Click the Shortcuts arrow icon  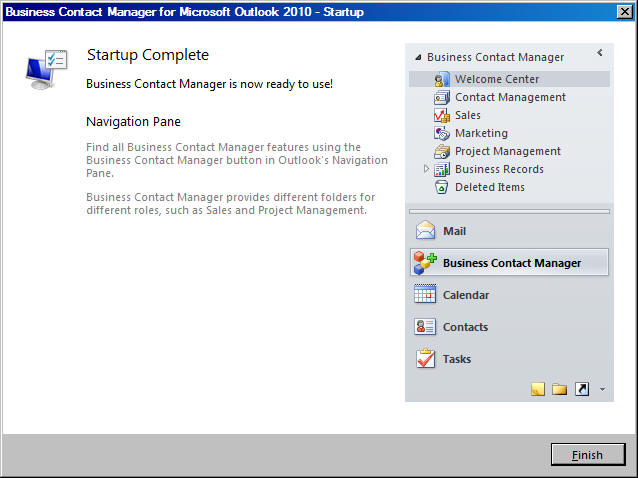pos(582,389)
